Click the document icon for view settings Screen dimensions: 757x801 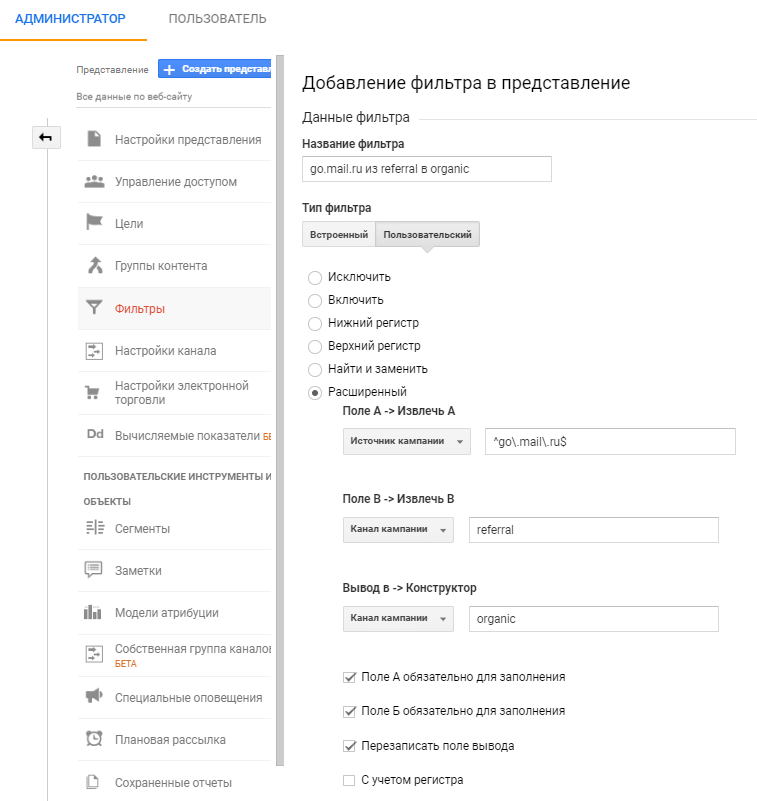click(x=94, y=139)
